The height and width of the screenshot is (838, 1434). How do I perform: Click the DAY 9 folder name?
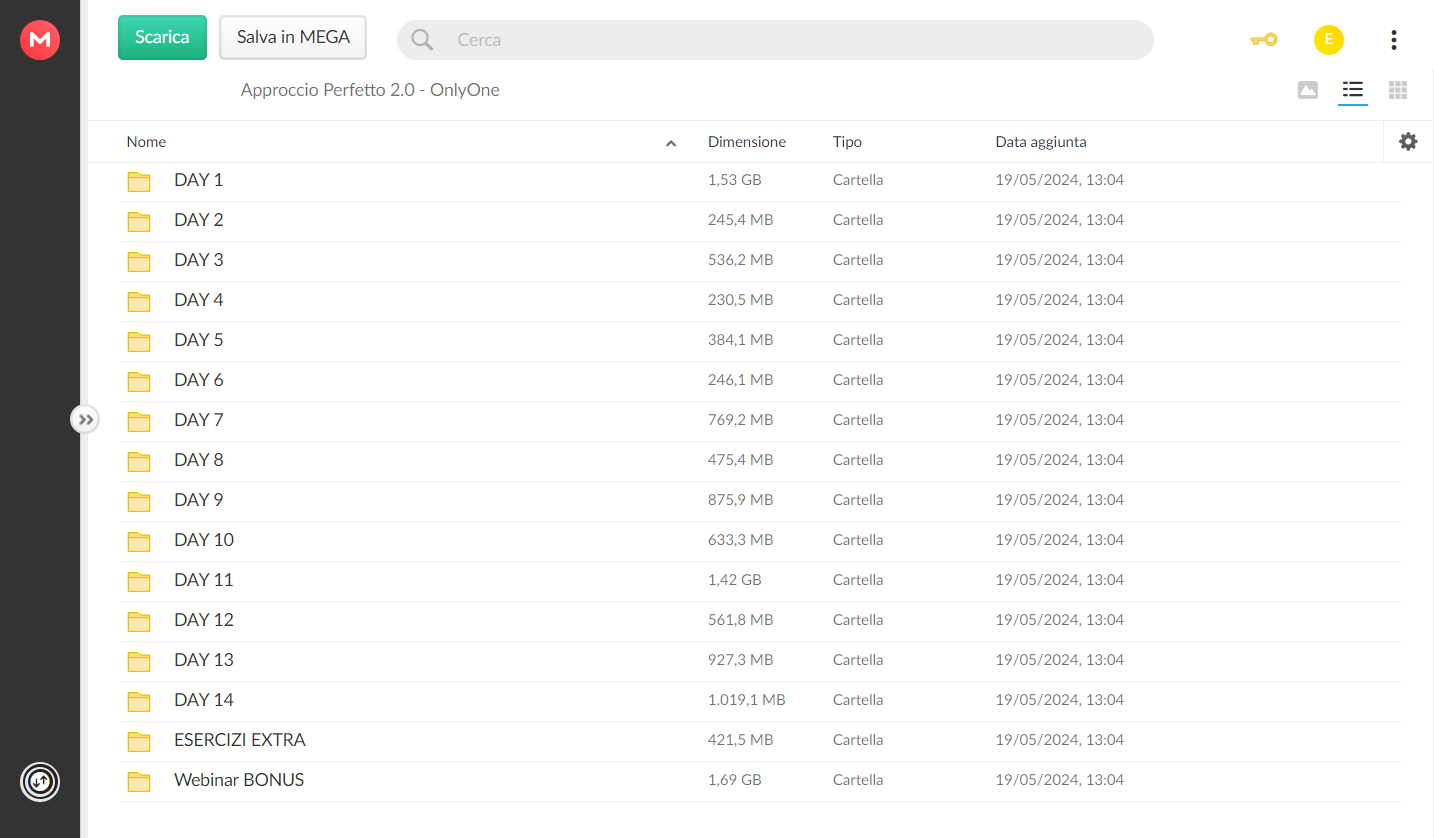[199, 500]
